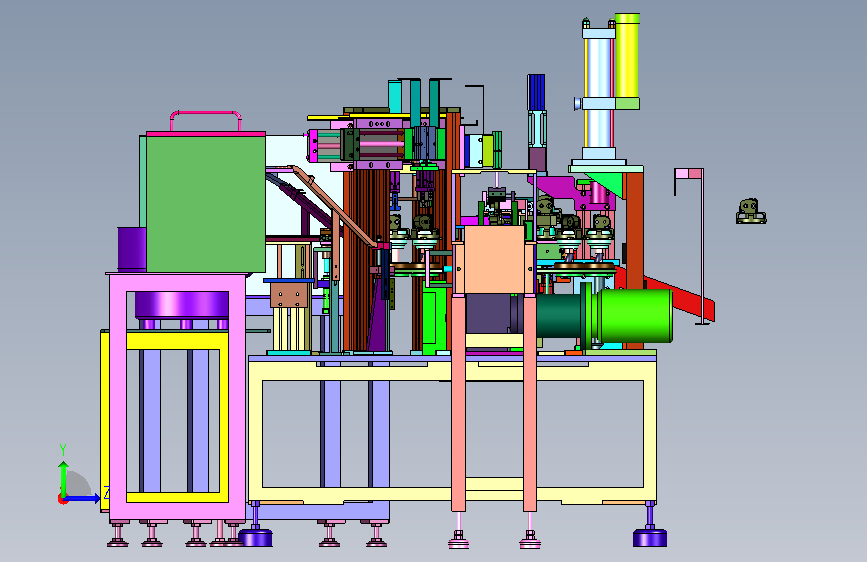Screen dimensions: 867x562
Task: Select the blue striped motor at the top center
Action: (x=536, y=92)
